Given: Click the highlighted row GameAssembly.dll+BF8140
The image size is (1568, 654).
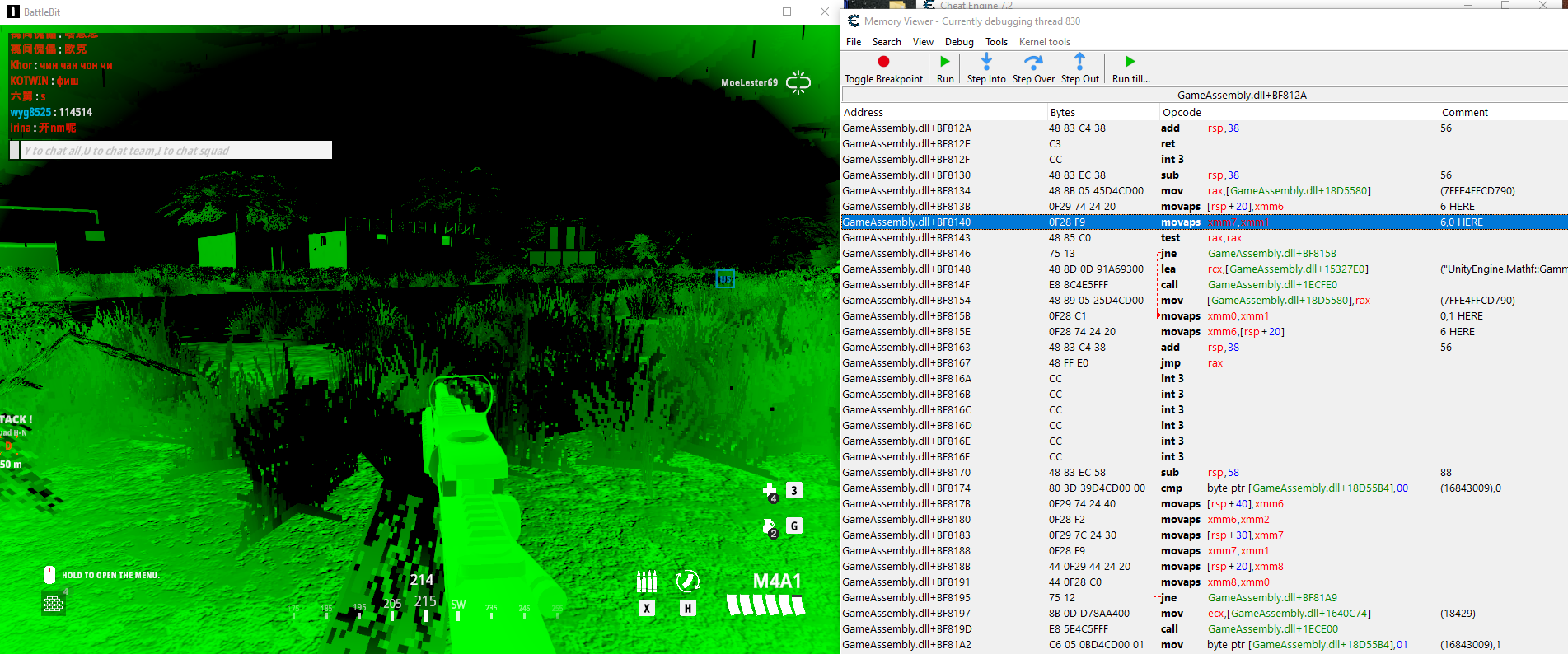Looking at the screenshot, I should click(1205, 222).
